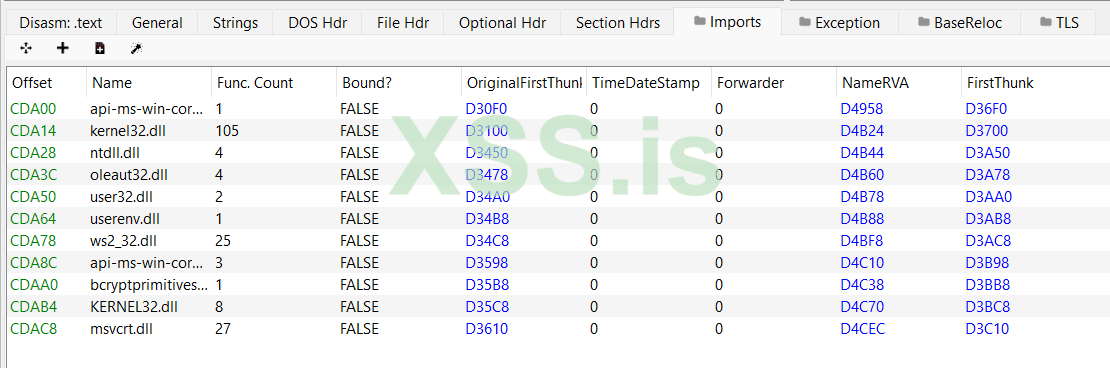
Task: Click FirstThunk value D3C10
Action: coord(987,329)
